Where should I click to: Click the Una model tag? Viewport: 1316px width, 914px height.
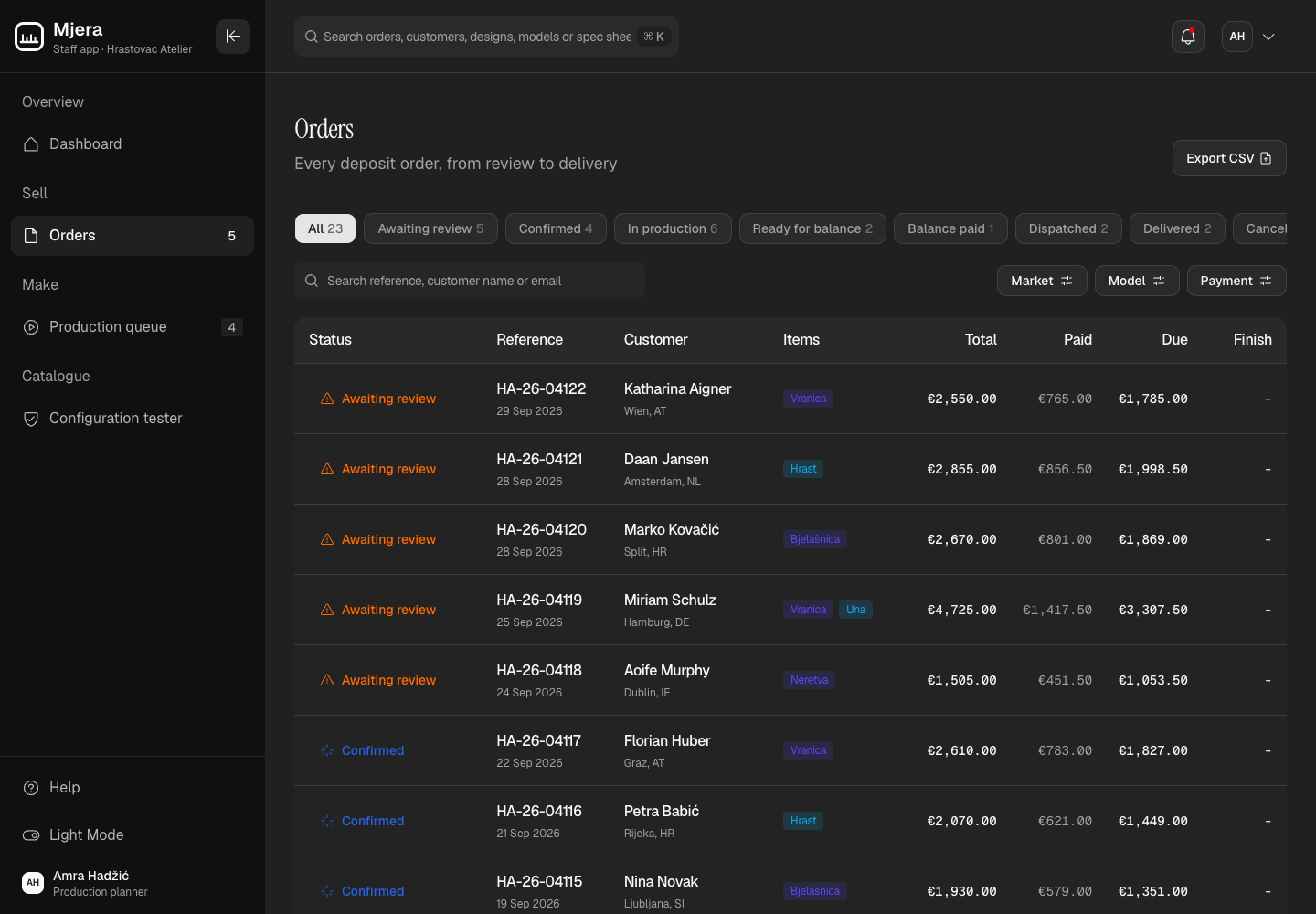(x=855, y=610)
